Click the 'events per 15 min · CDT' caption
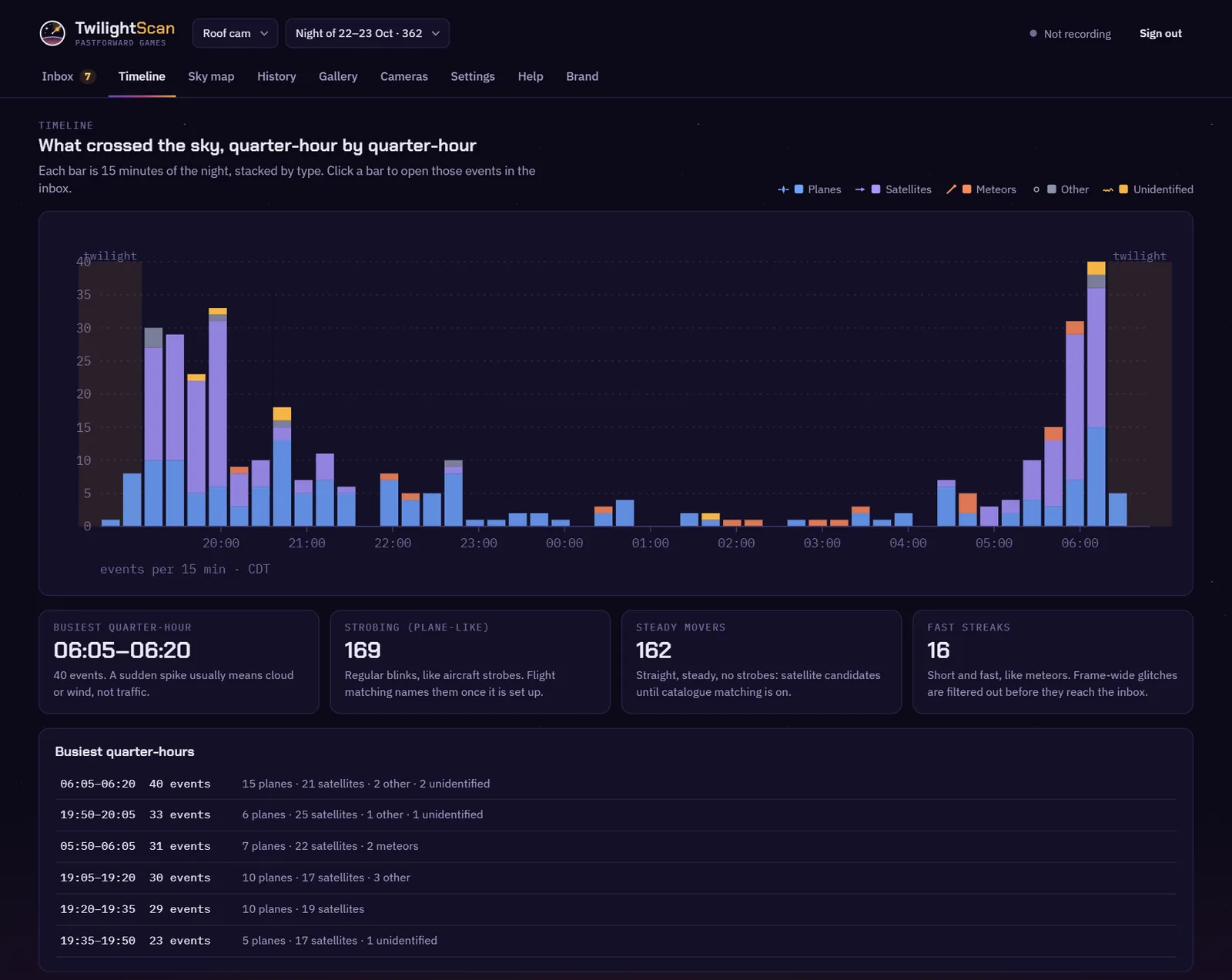Viewport: 1232px width, 980px height. tap(185, 569)
